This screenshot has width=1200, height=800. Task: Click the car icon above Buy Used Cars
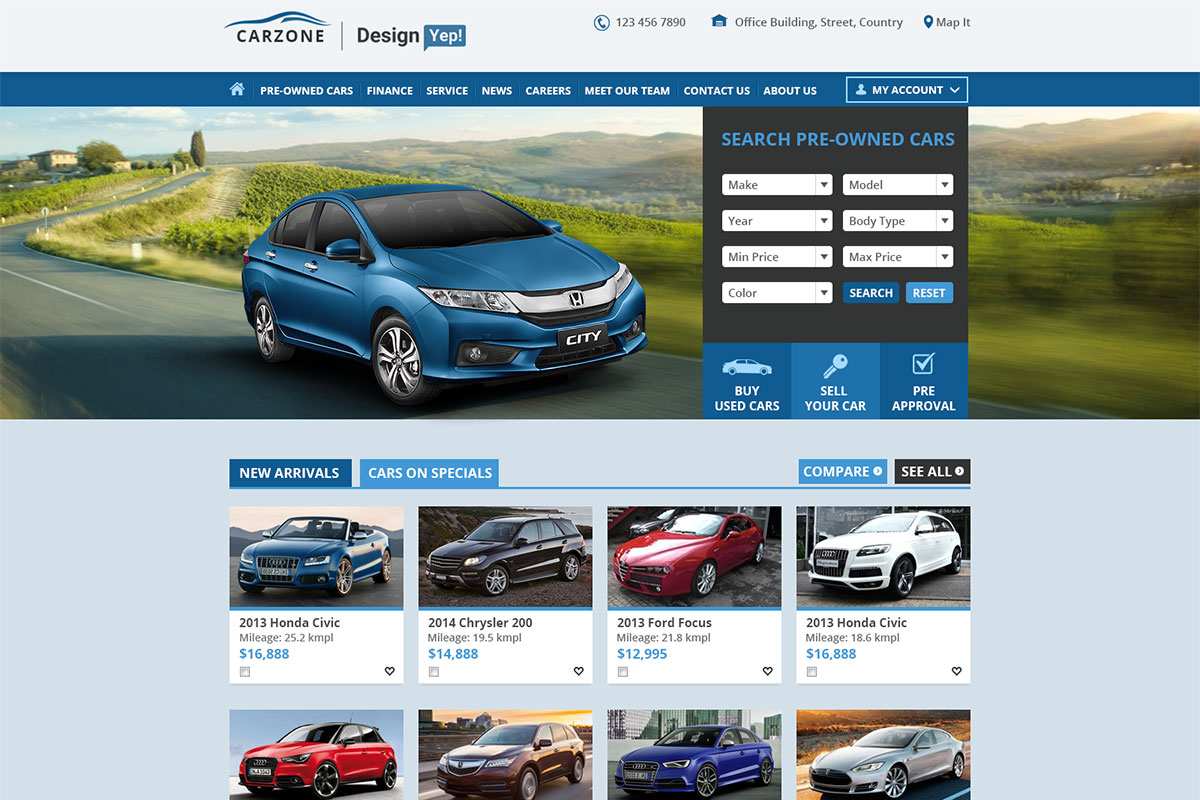click(747, 366)
